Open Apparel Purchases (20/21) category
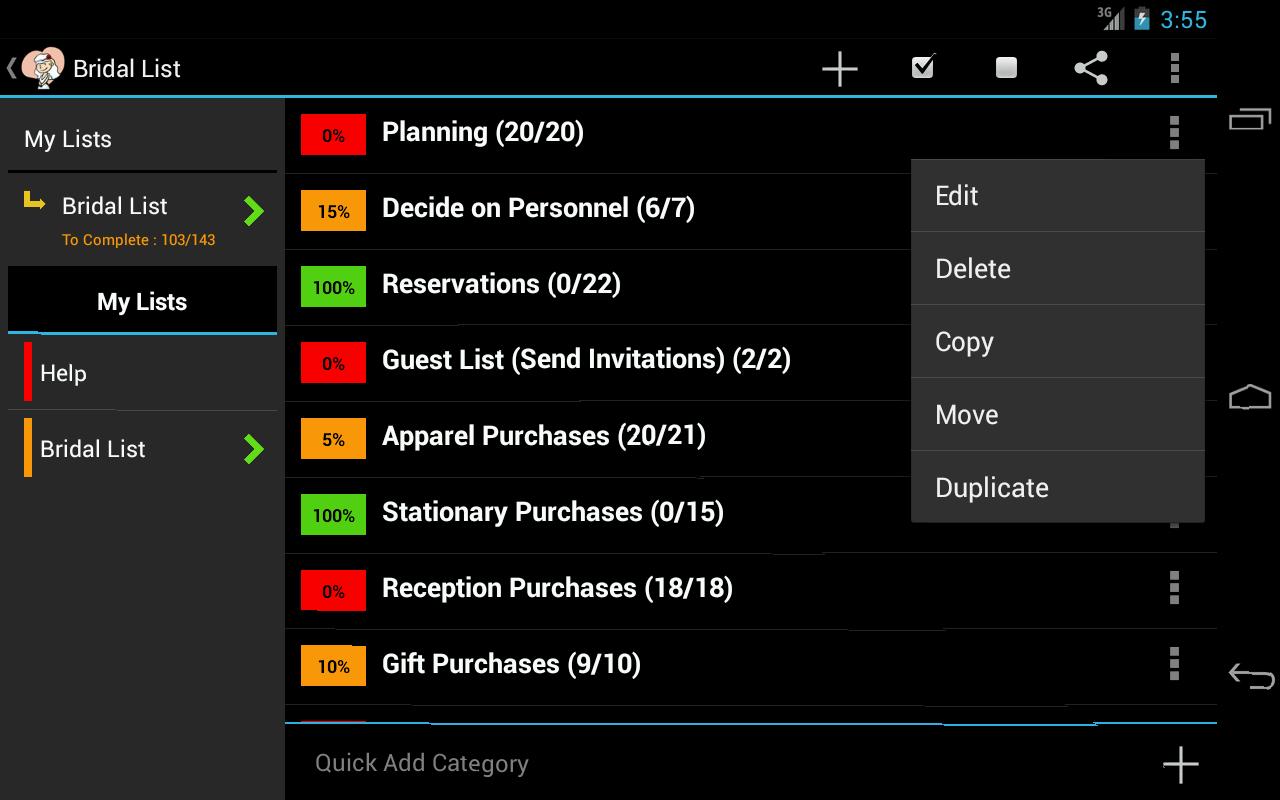This screenshot has width=1280, height=800. 544,436
